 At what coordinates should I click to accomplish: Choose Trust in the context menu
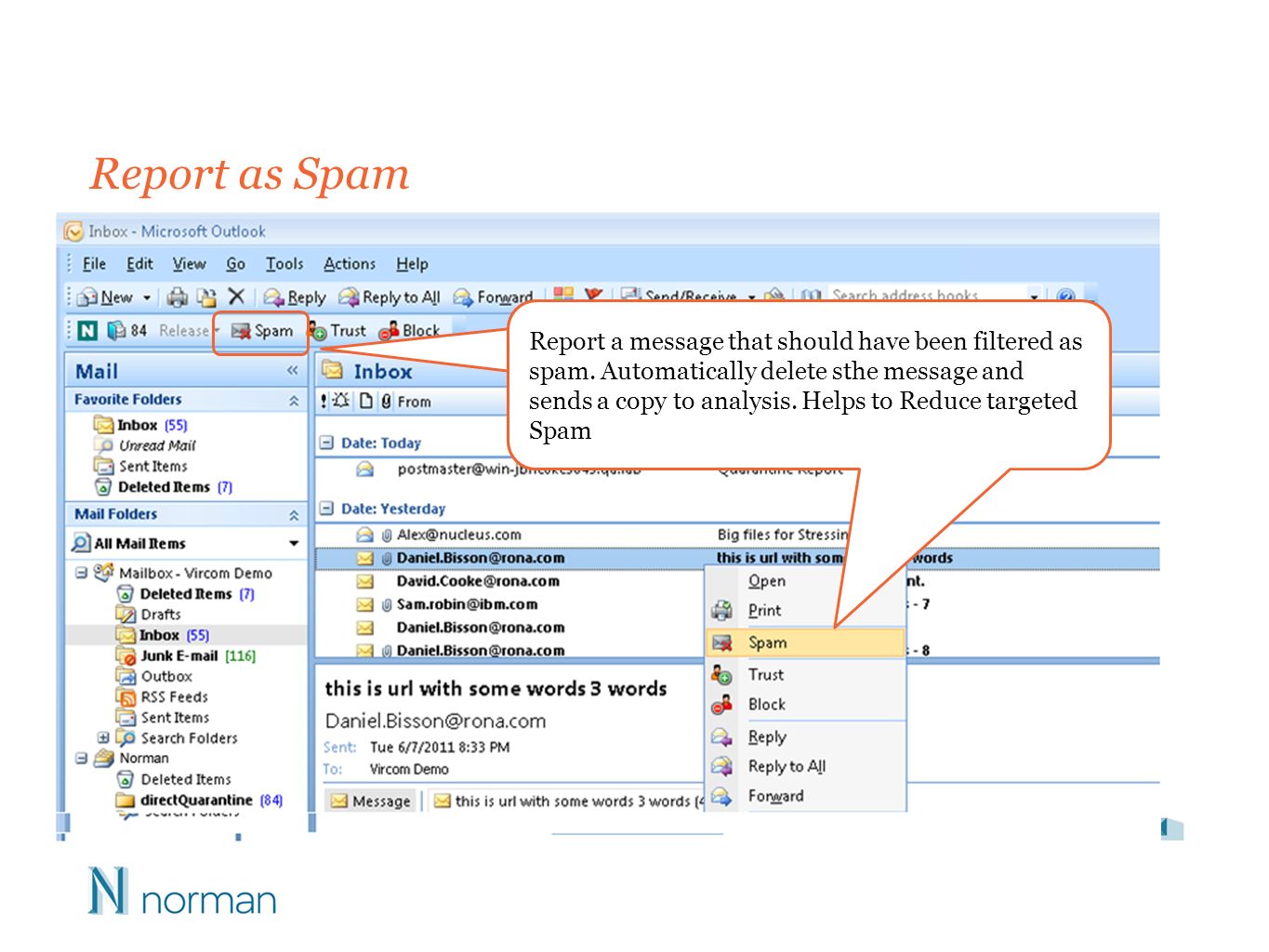tap(805, 675)
